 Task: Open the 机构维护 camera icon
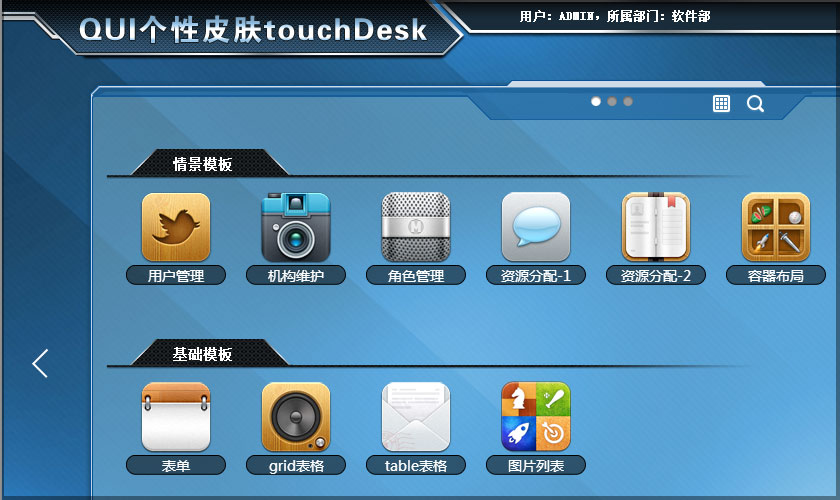296,227
